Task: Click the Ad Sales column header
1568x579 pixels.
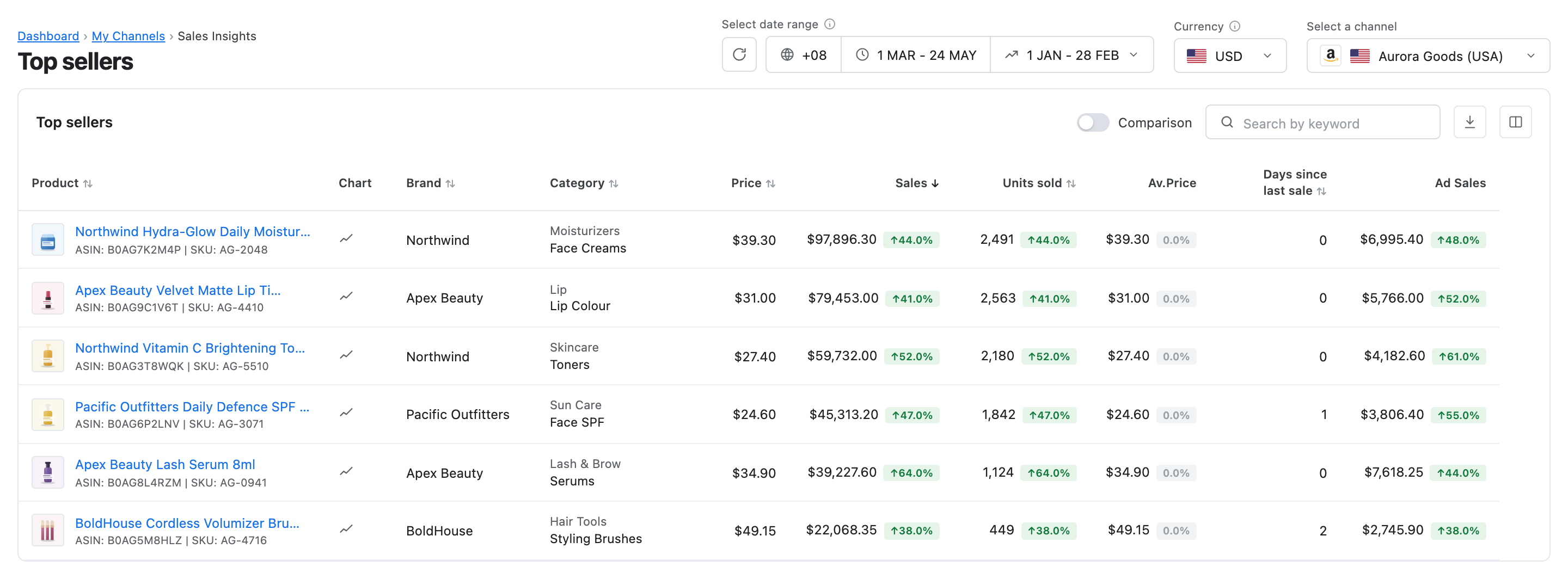Action: tap(1460, 183)
